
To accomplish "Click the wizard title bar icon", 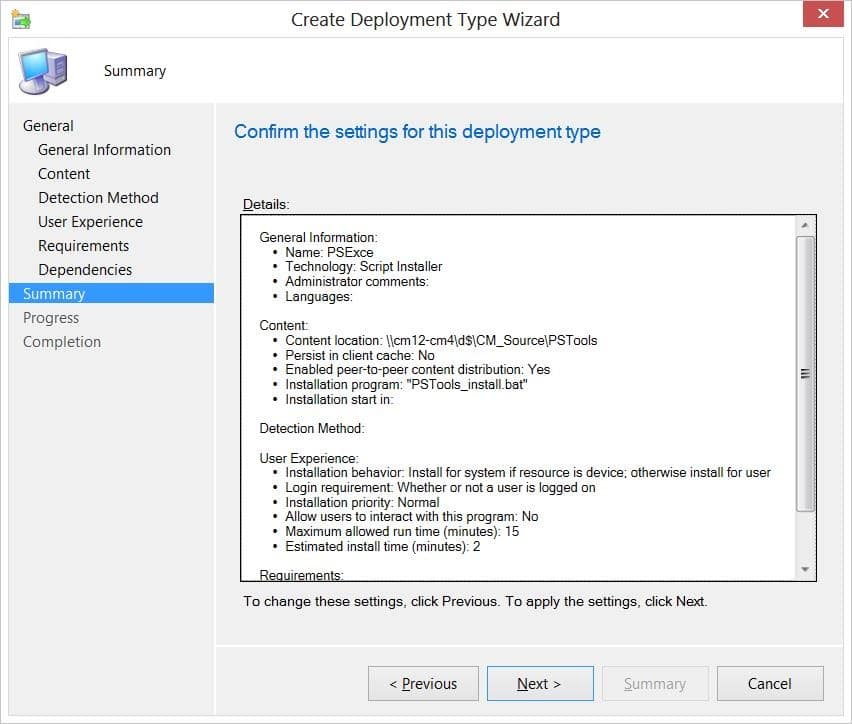I will (21, 20).
